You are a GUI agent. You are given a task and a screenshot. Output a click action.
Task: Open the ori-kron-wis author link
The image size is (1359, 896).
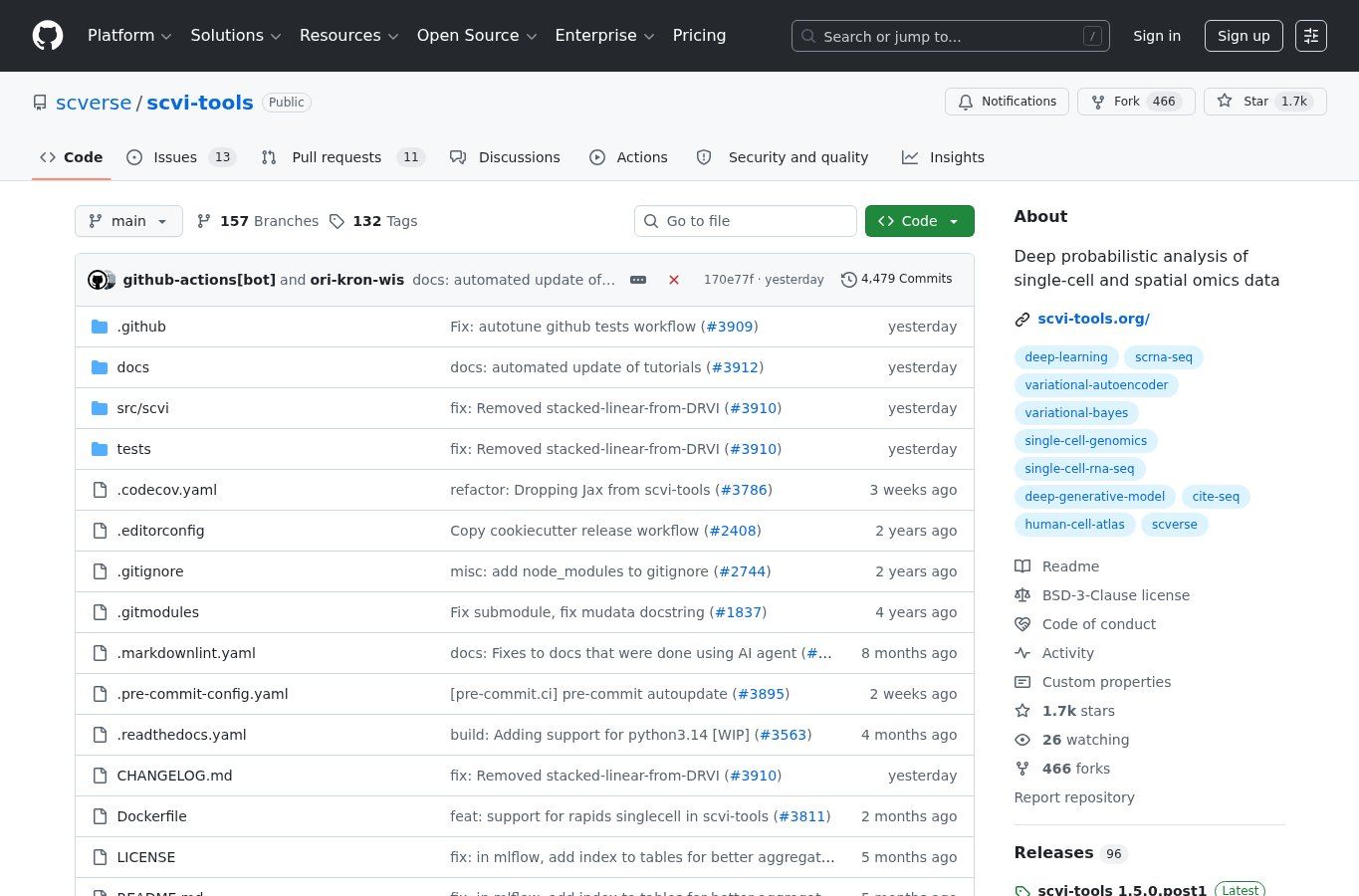[x=357, y=280]
